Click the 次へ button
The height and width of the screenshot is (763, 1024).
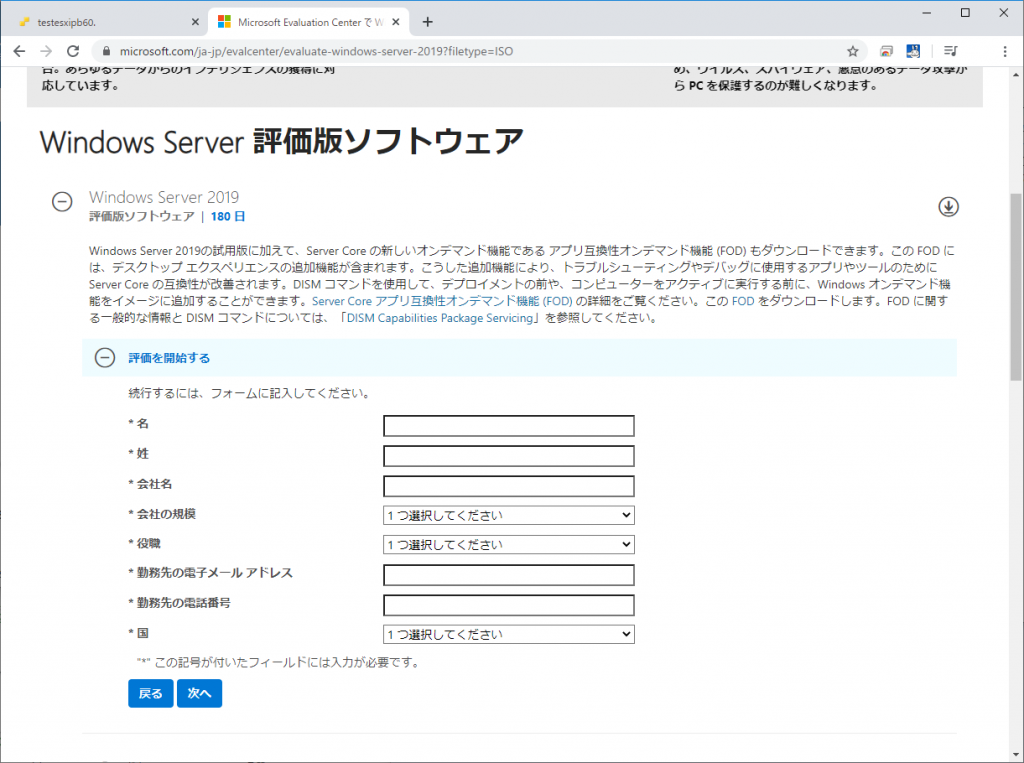(x=199, y=693)
